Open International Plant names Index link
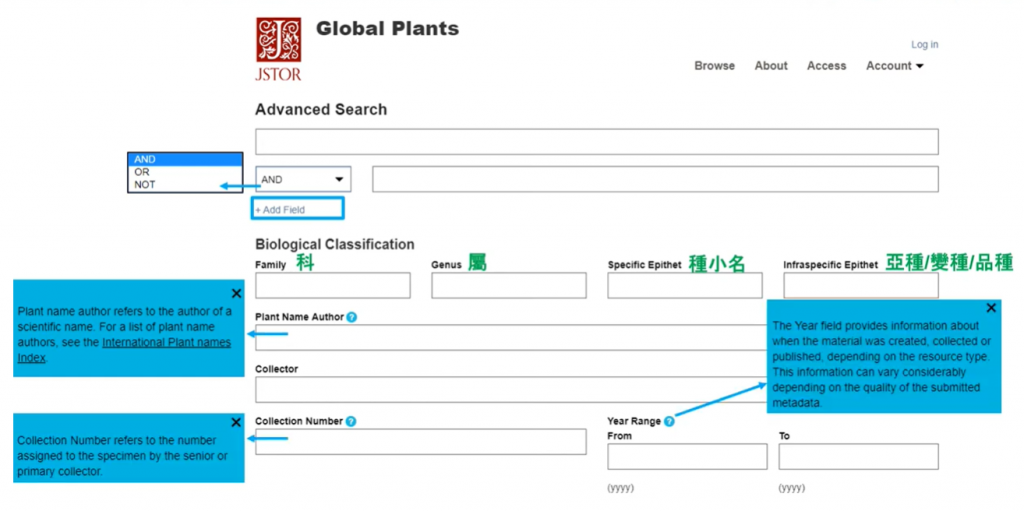The height and width of the screenshot is (511, 1024). (x=166, y=343)
